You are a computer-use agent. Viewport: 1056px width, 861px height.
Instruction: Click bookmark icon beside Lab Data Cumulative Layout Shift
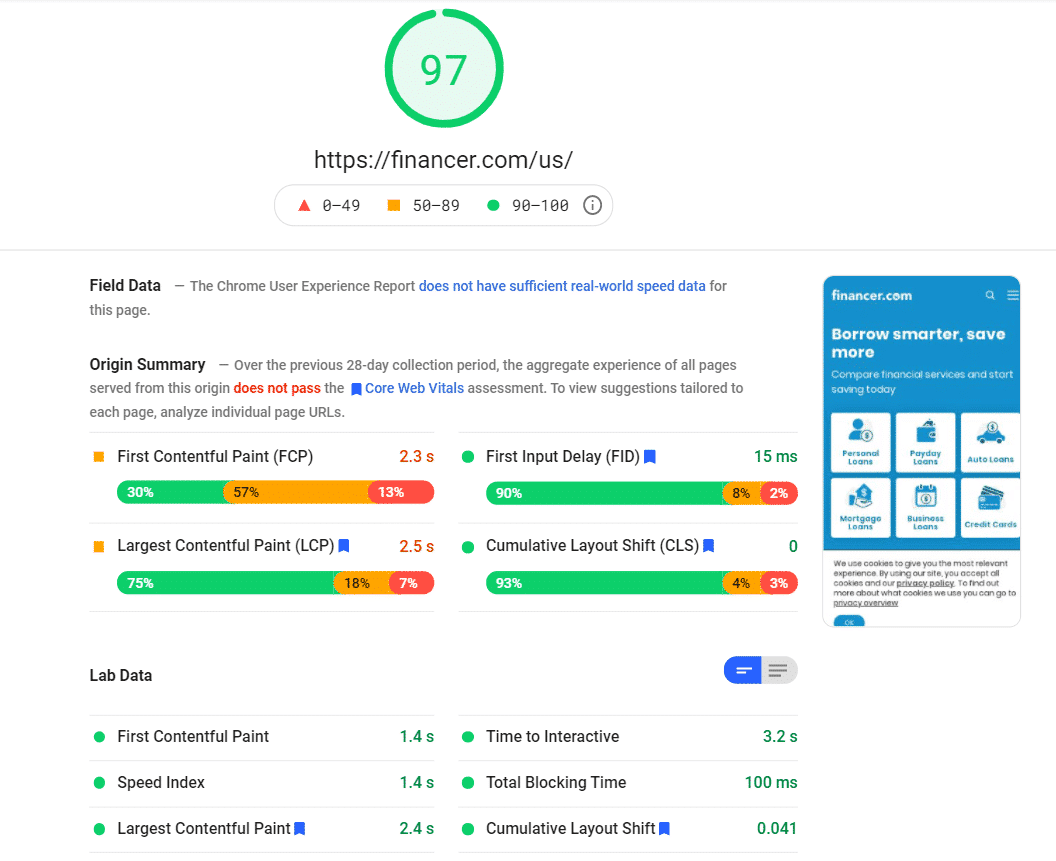tap(665, 828)
